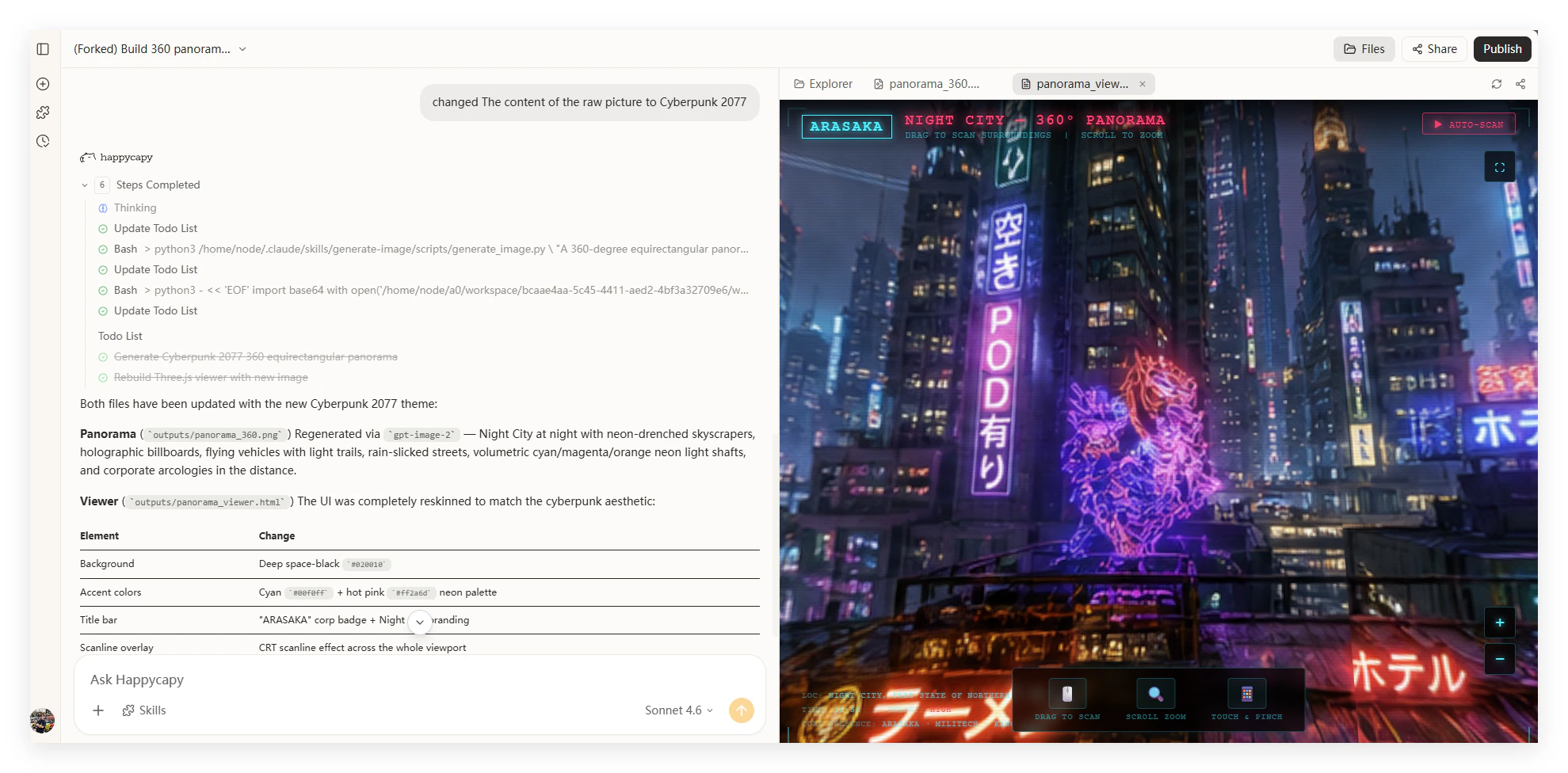Open the Sonnet 4.6 model dropdown
Viewport: 1568px width, 773px height.
point(678,710)
